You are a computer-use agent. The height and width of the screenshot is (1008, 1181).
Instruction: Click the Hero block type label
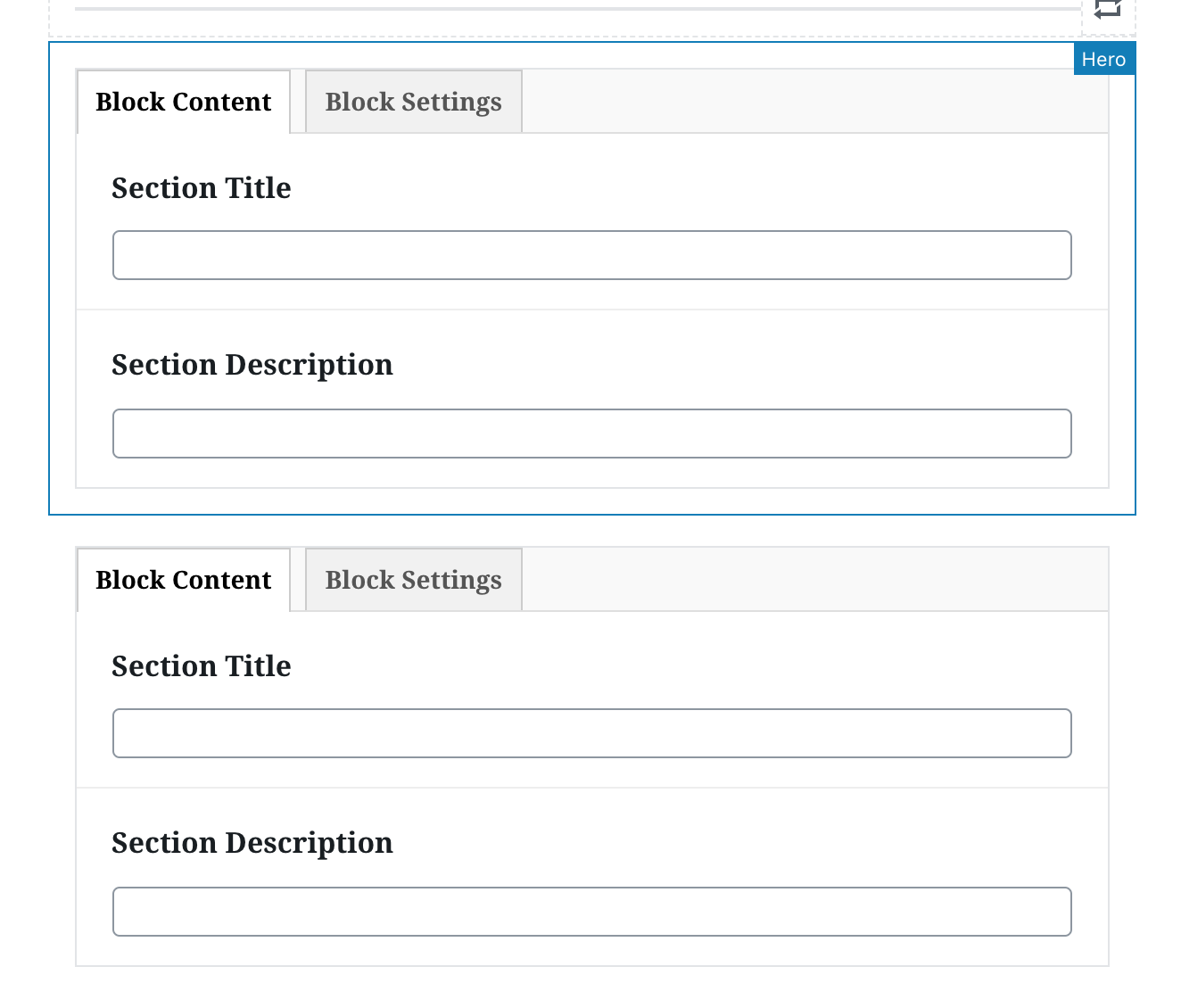pyautogui.click(x=1103, y=59)
